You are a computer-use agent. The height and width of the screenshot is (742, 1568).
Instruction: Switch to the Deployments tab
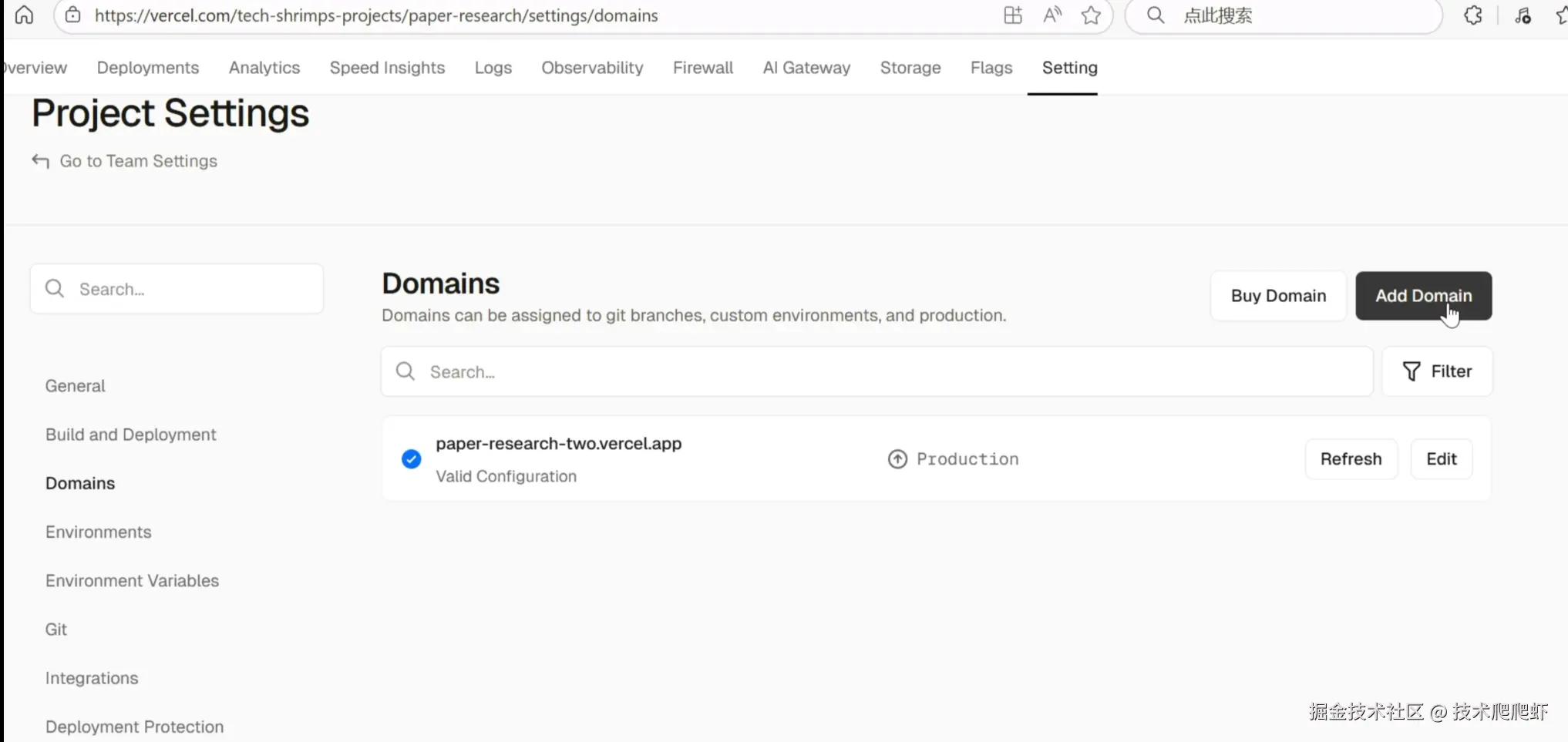[x=148, y=68]
